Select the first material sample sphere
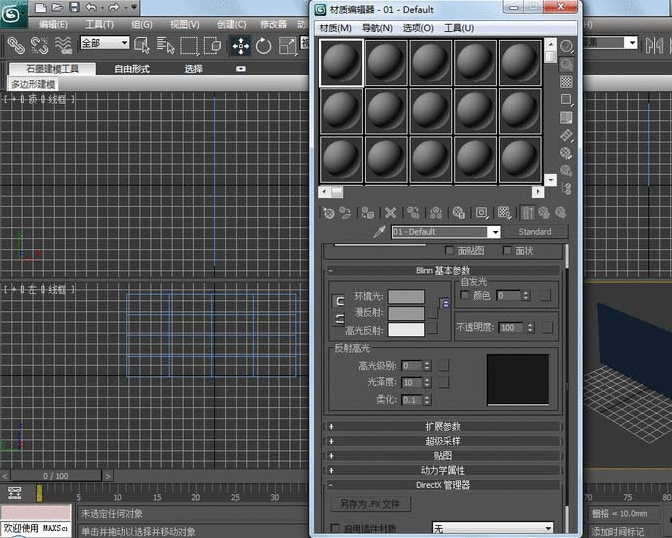Viewport: 672px width, 538px height. [341, 62]
